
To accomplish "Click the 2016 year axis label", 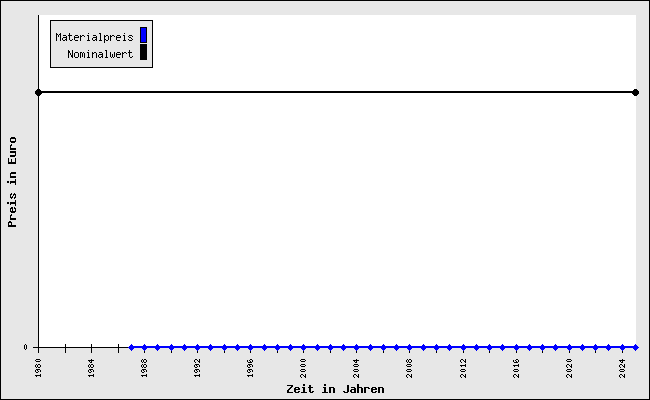I will [x=516, y=369].
